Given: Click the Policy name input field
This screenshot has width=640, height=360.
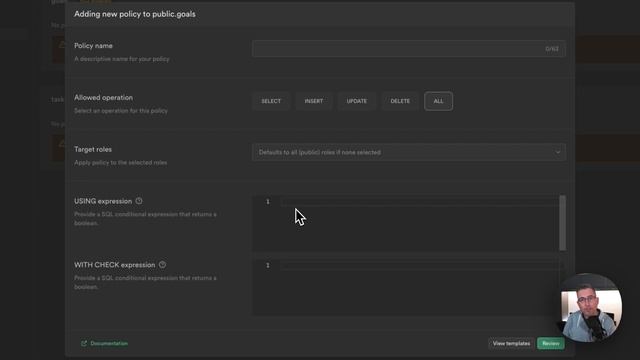Looking at the screenshot, I should point(409,49).
